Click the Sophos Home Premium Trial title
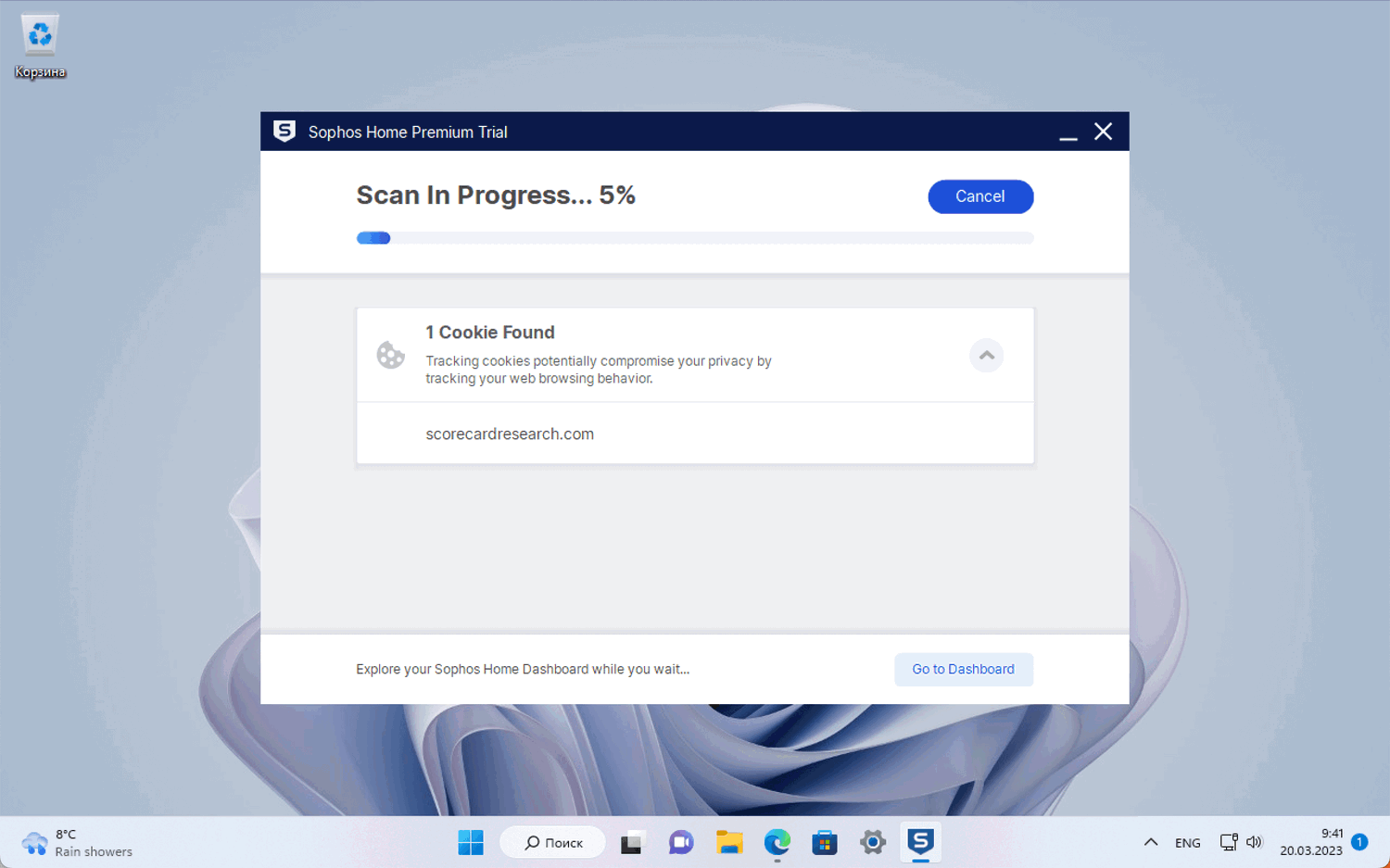This screenshot has width=1390, height=868. [x=408, y=132]
